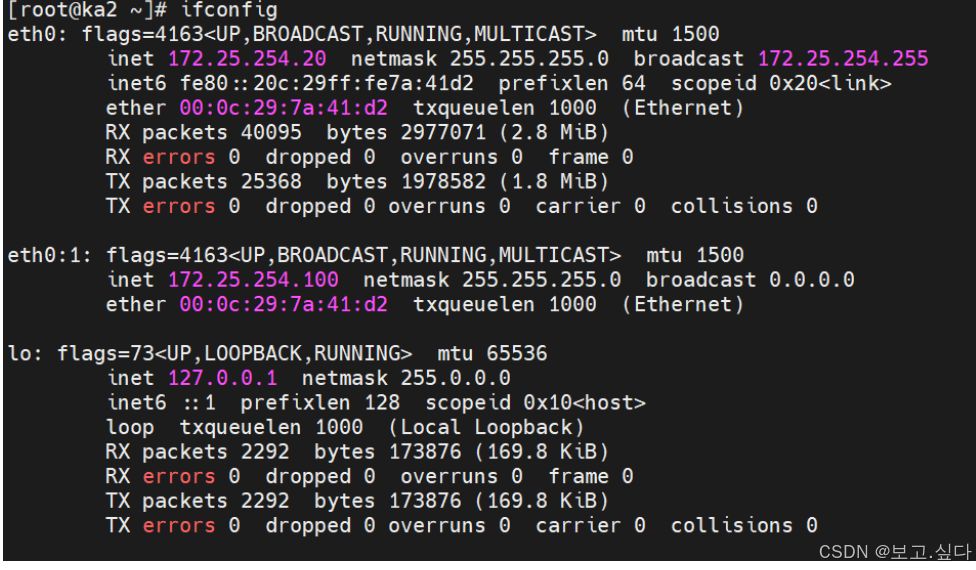Viewport: 976px width, 570px height.
Task: Click 'collisions 0' in the lo section
Action: click(x=744, y=525)
